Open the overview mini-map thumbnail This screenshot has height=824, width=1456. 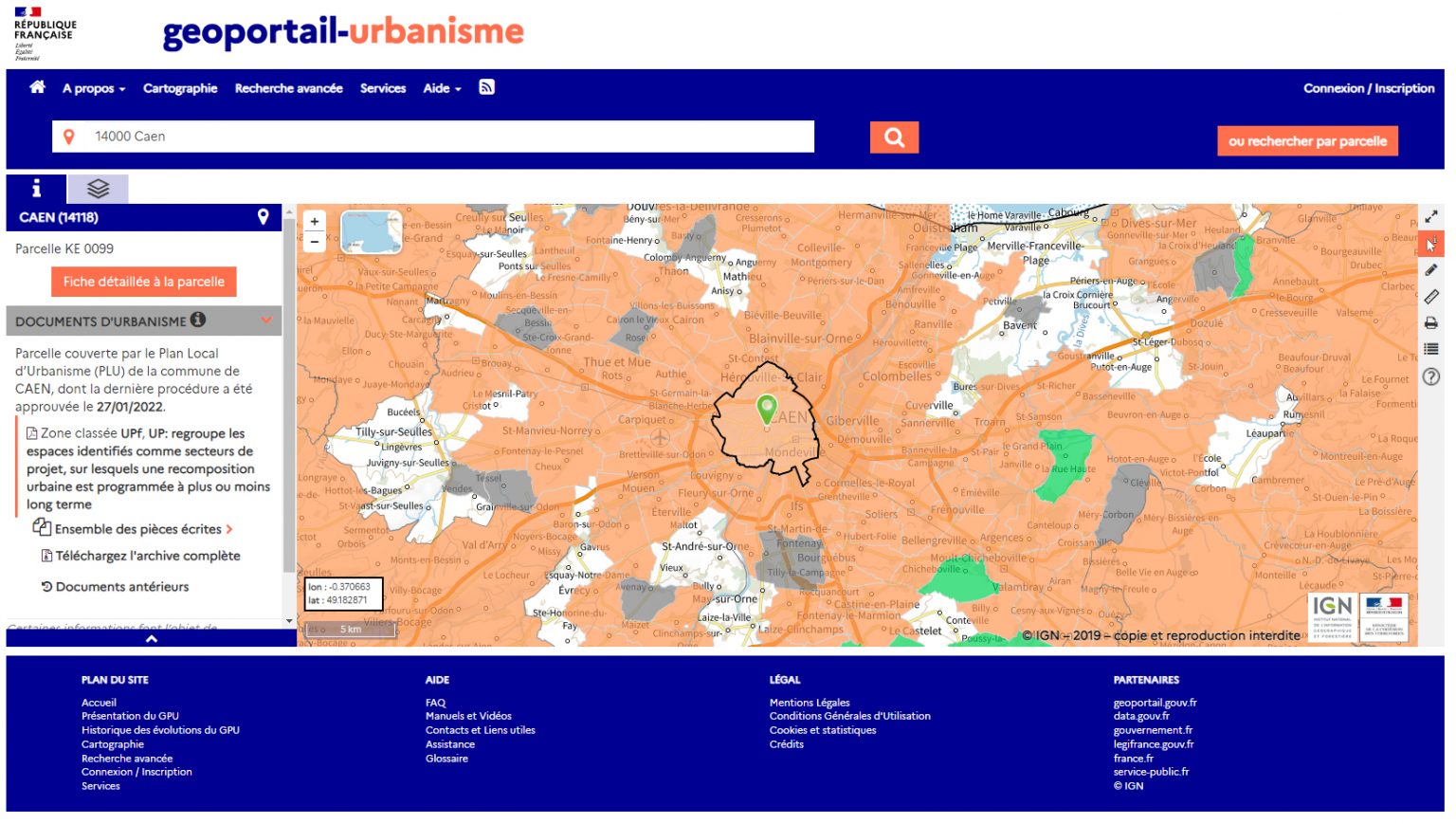coord(371,232)
